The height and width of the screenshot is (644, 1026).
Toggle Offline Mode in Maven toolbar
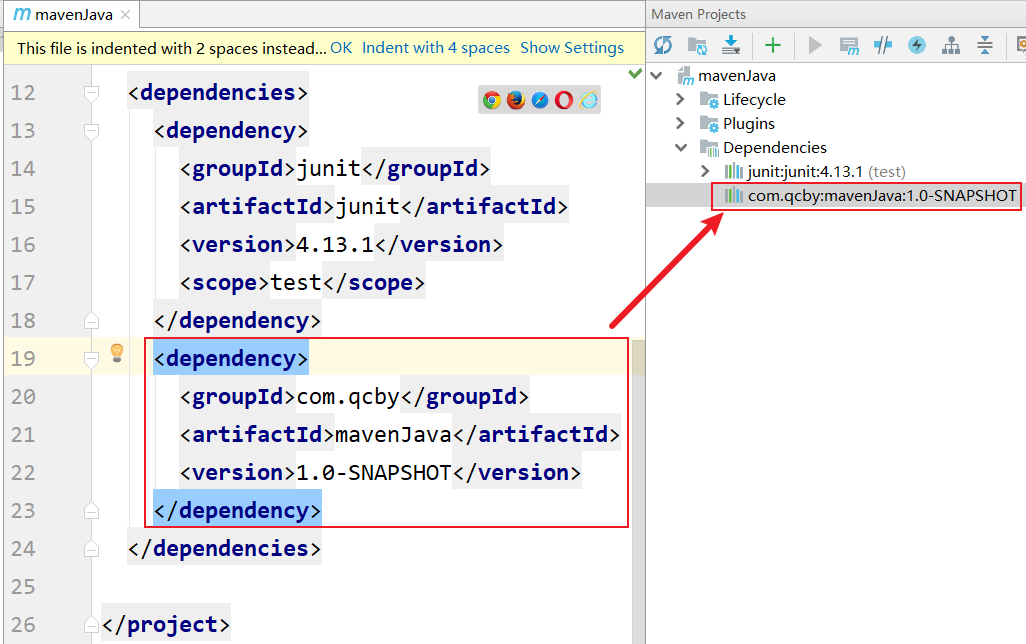pos(883,45)
